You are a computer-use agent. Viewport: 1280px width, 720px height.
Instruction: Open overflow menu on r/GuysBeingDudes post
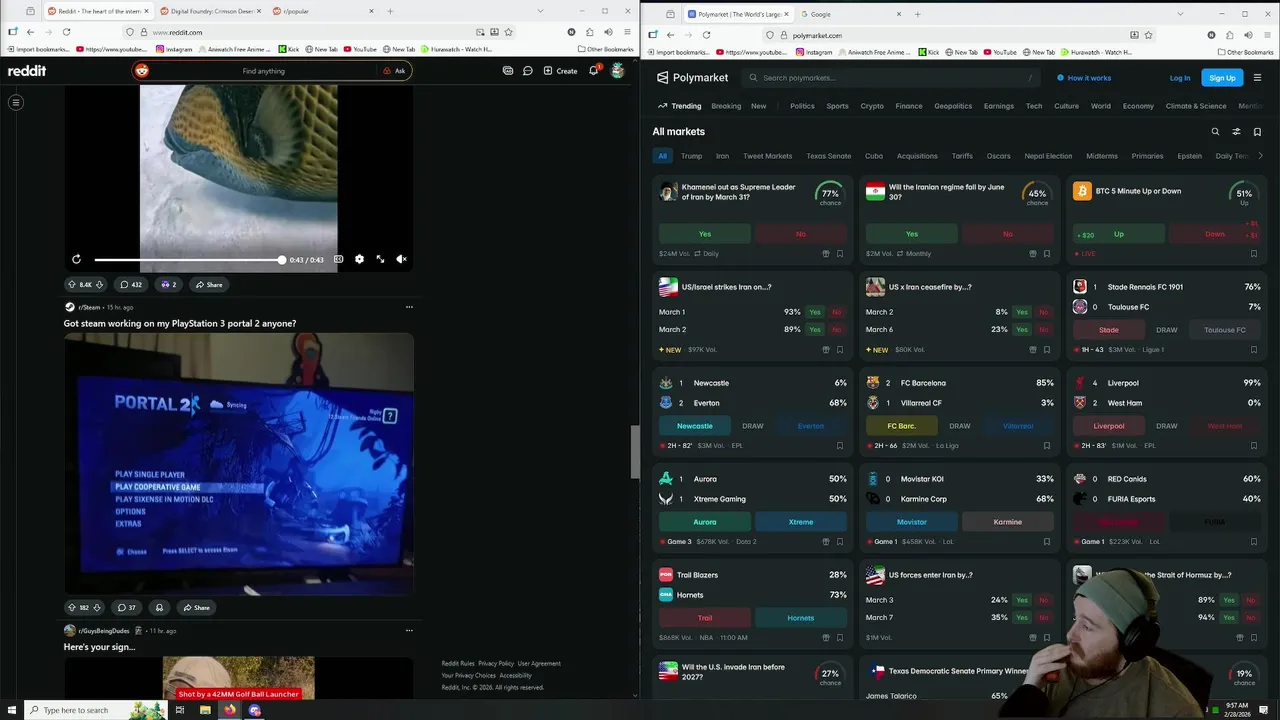pyautogui.click(x=409, y=631)
